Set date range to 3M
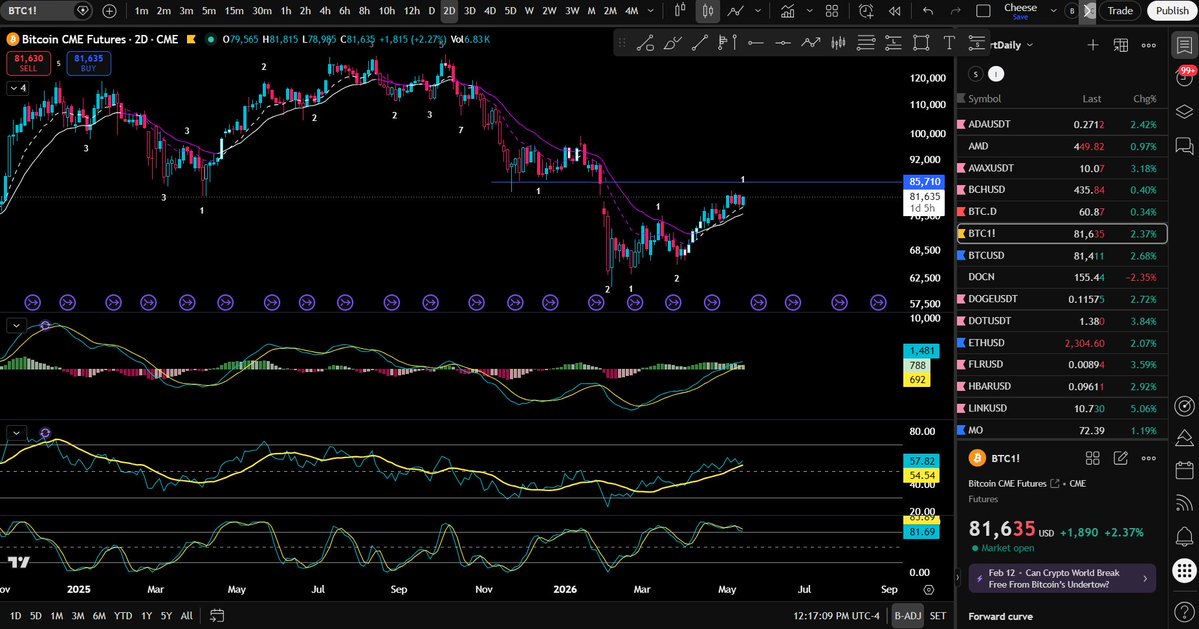This screenshot has width=1199, height=629. pyautogui.click(x=78, y=615)
